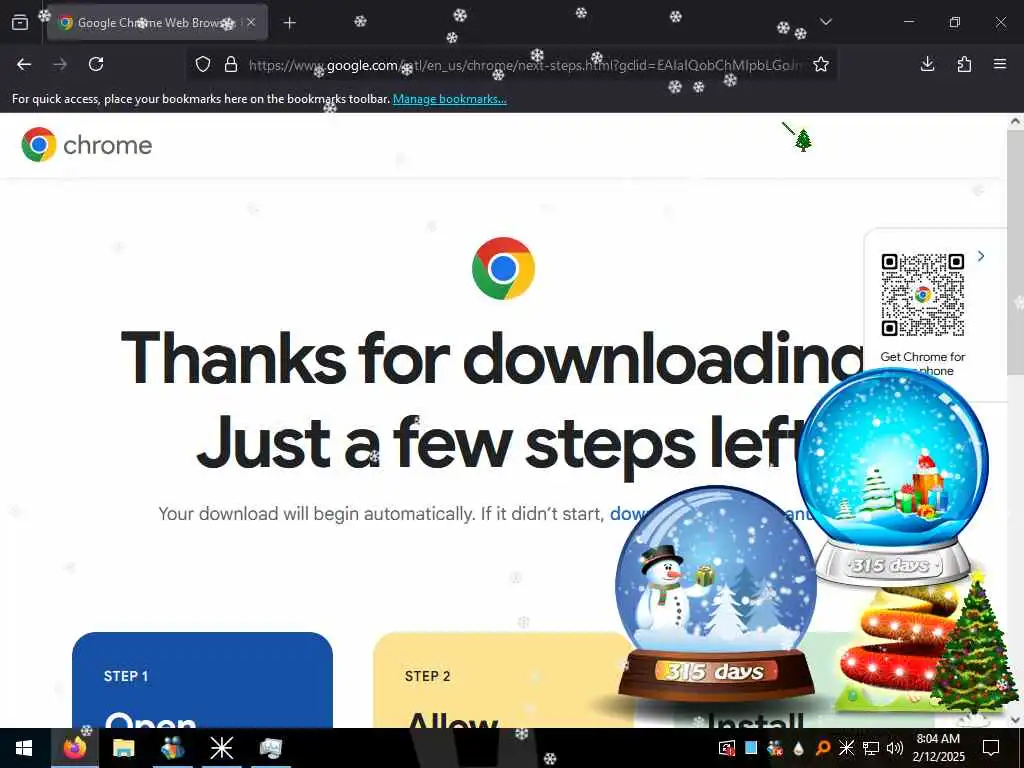Bookmark this page with the star icon

coord(821,64)
